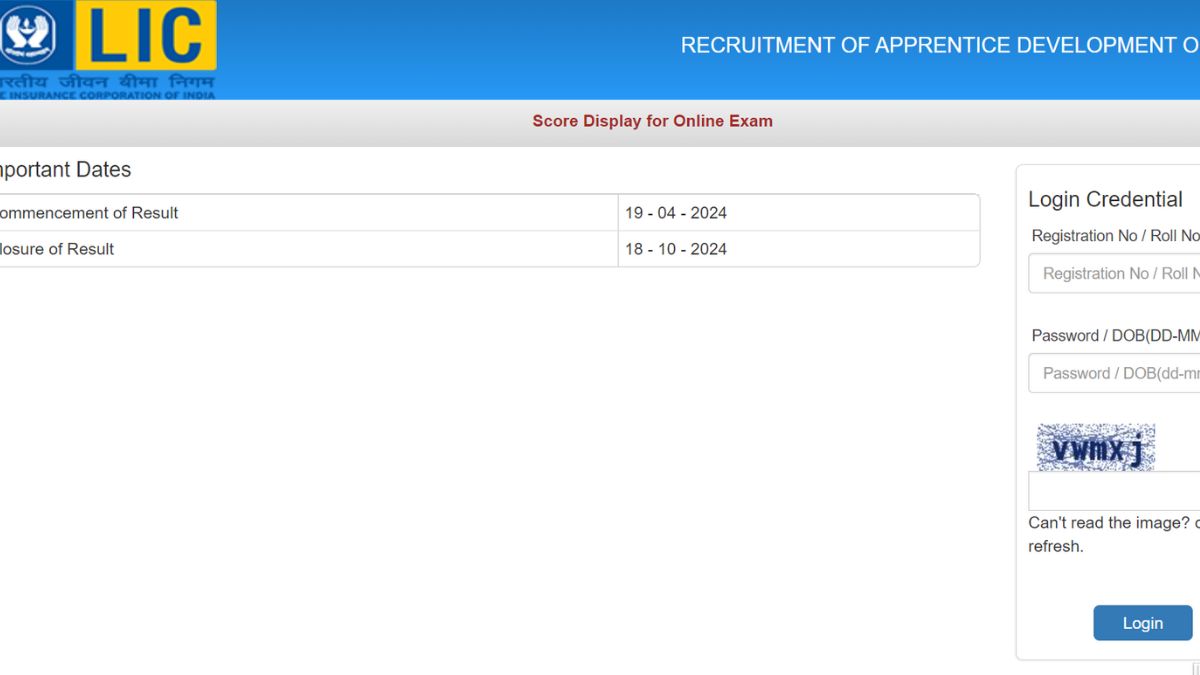
Task: Click the LIC hands emblem icon
Action: click(x=28, y=36)
